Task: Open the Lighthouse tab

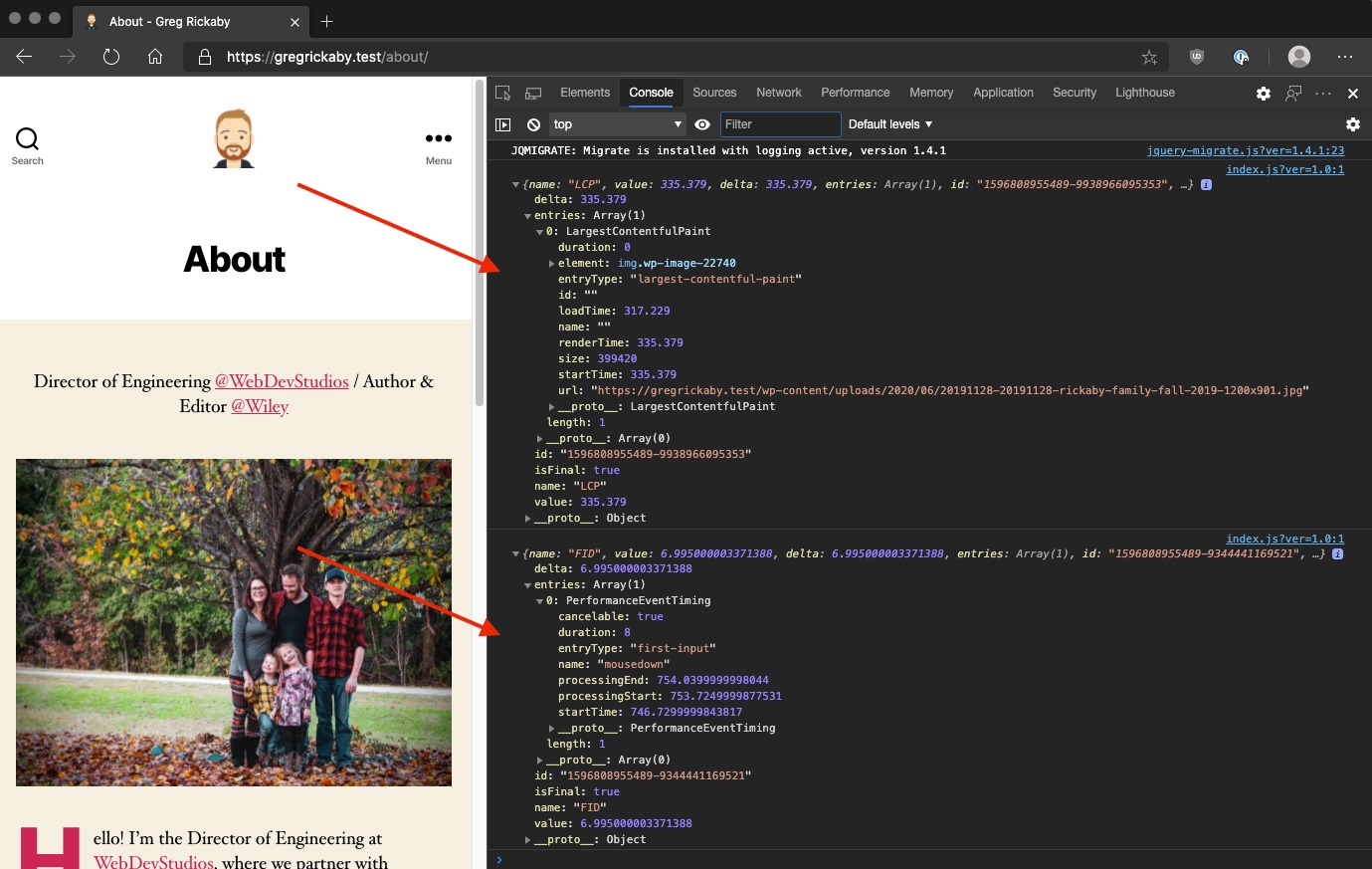Action: 1145,93
